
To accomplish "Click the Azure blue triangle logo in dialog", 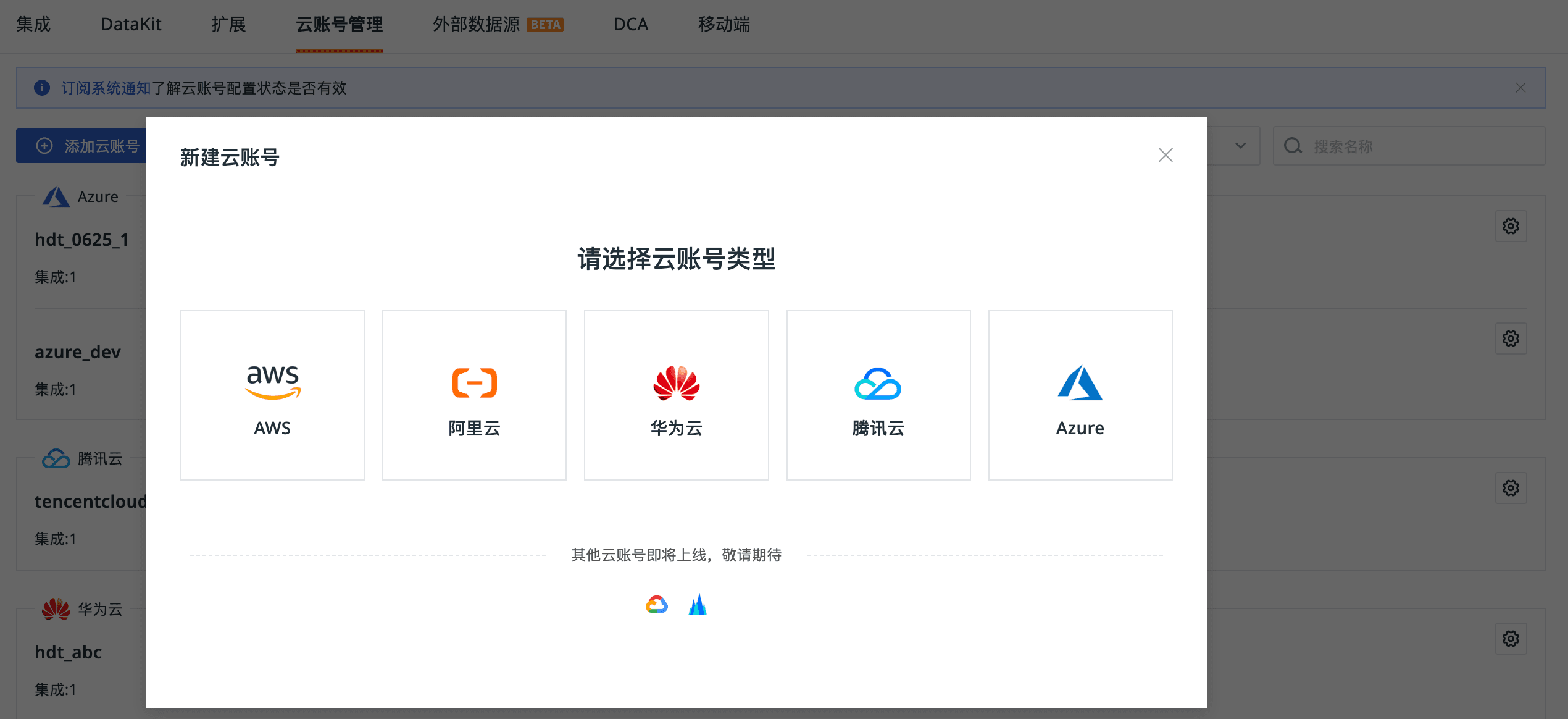I will (1080, 382).
